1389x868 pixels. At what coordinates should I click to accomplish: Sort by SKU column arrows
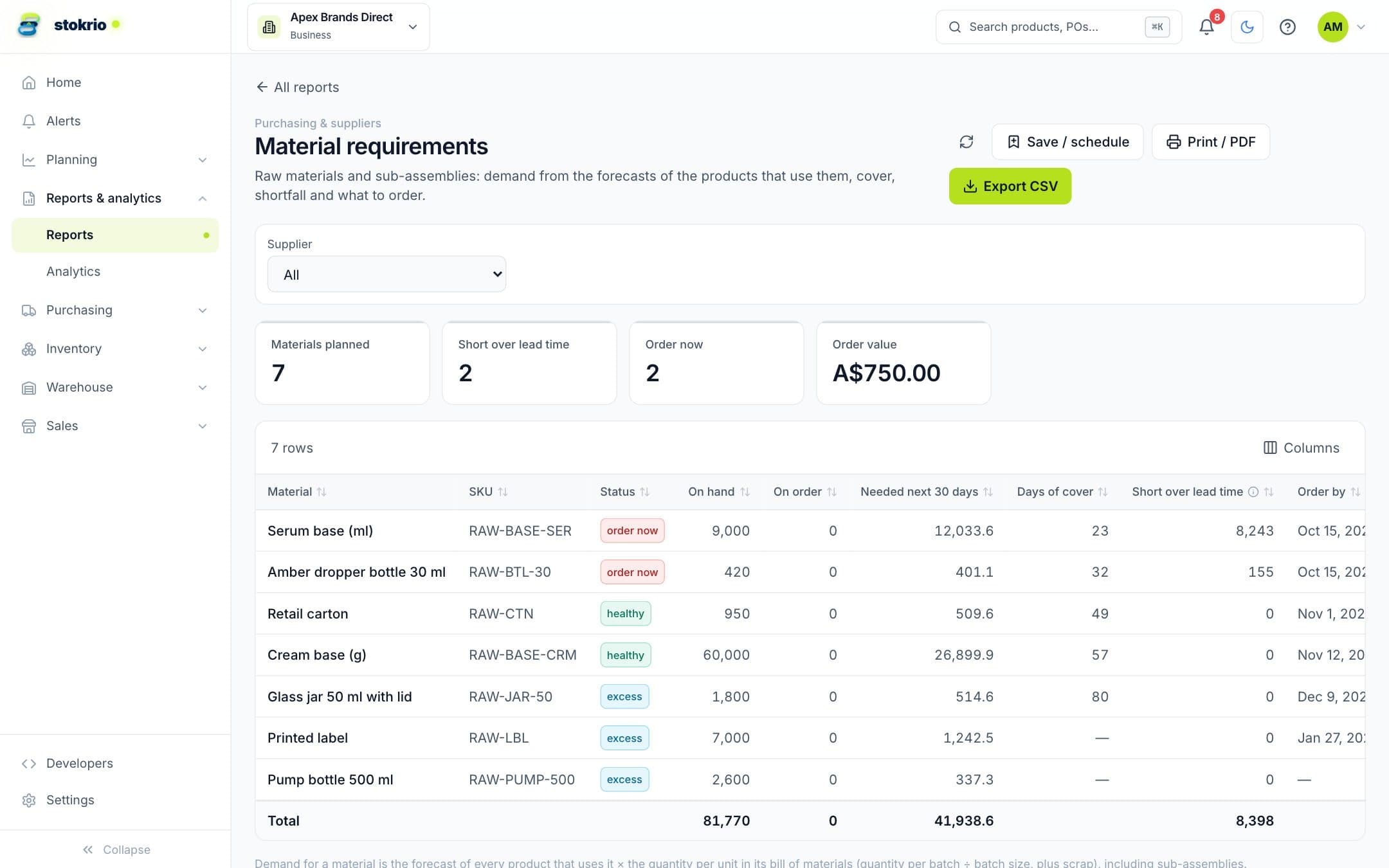(x=503, y=492)
